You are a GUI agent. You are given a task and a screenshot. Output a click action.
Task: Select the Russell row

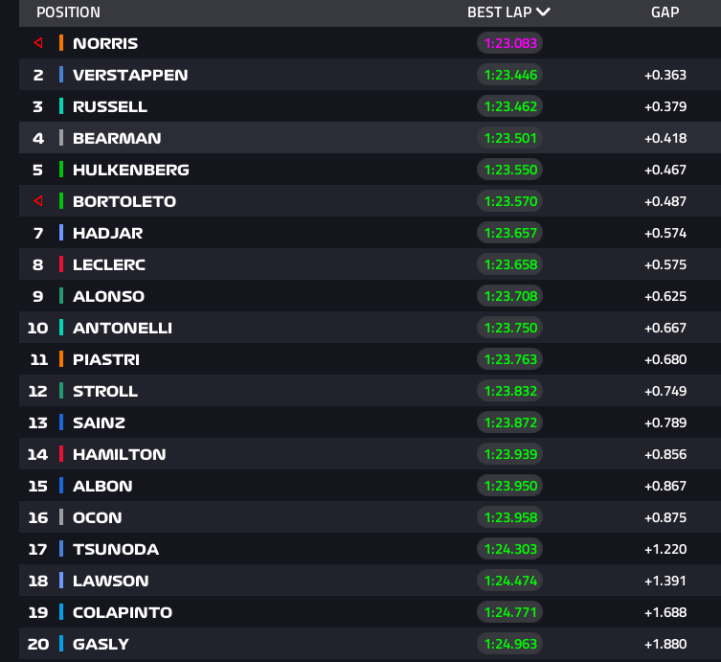coord(370,106)
